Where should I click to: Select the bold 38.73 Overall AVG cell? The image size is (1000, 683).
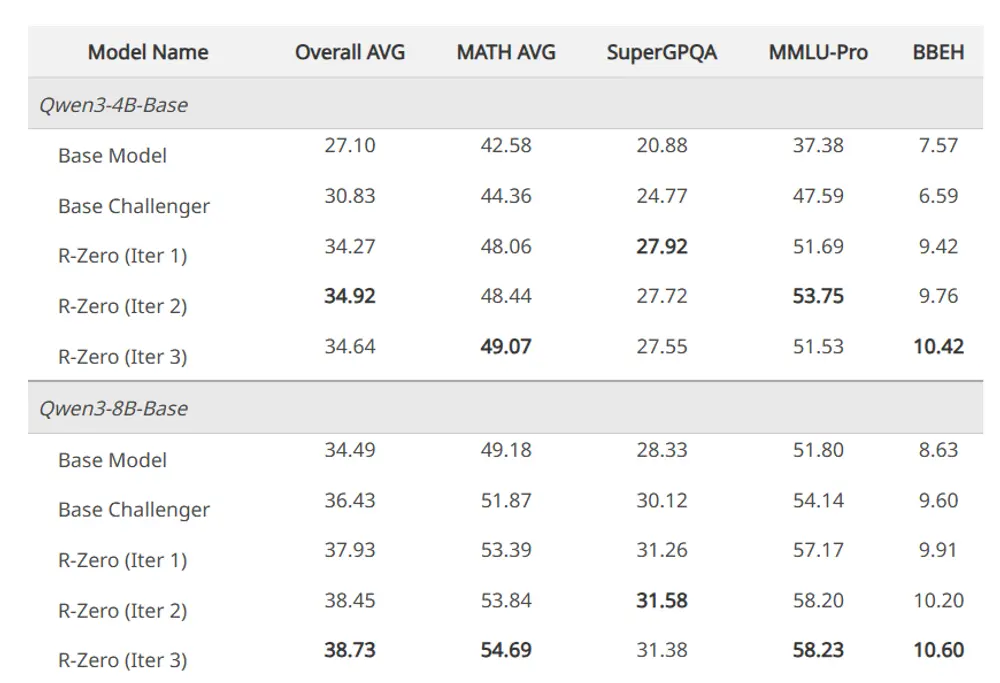[350, 650]
